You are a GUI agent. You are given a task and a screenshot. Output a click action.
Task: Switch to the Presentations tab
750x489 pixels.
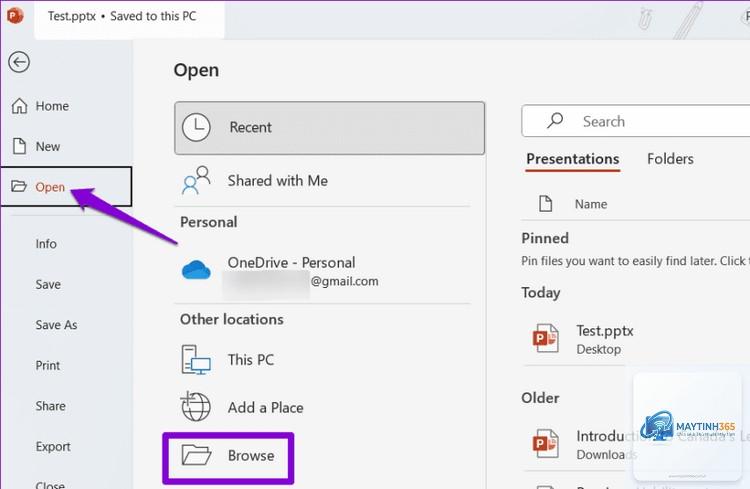(573, 159)
